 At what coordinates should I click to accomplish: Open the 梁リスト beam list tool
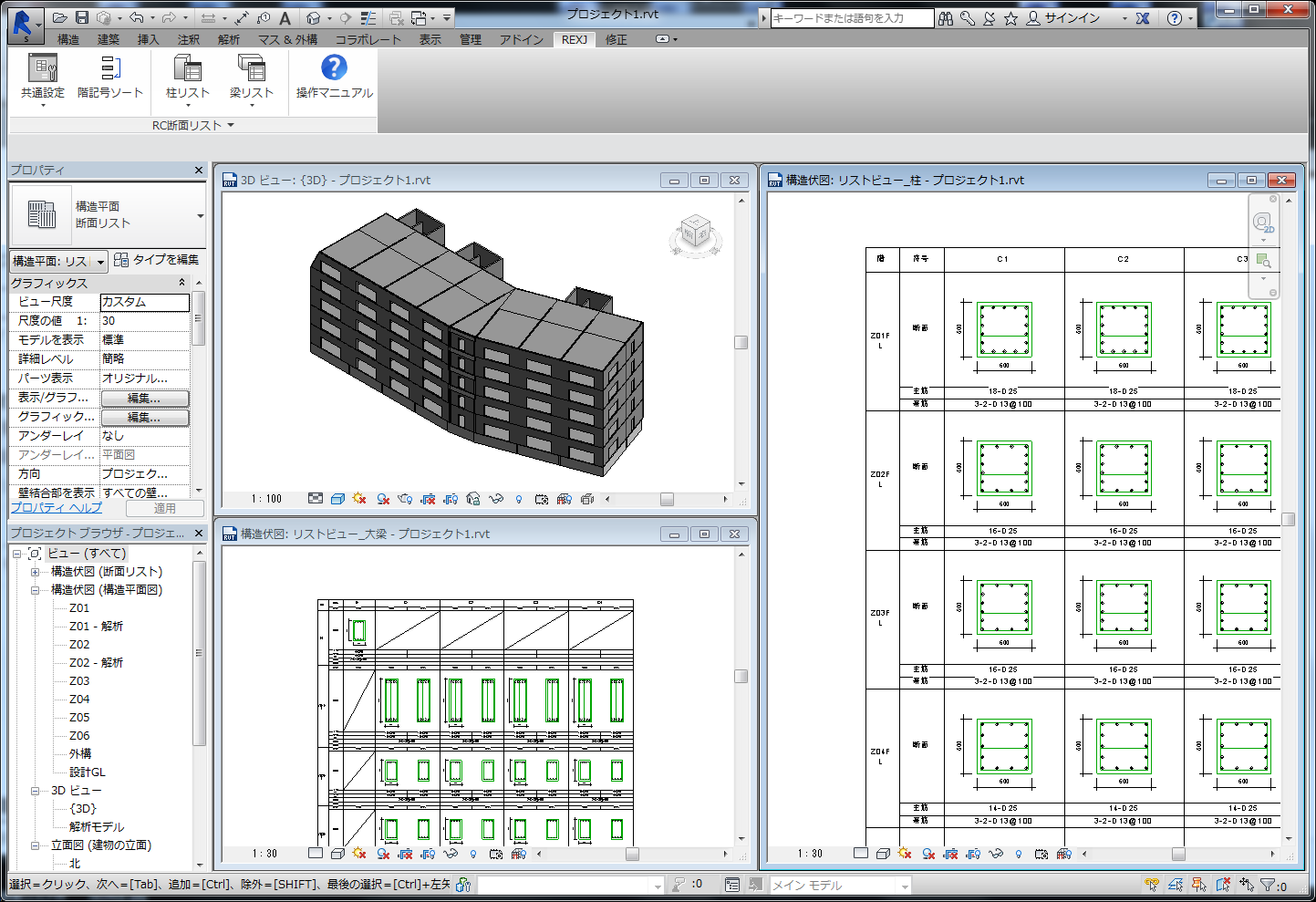coord(252,80)
